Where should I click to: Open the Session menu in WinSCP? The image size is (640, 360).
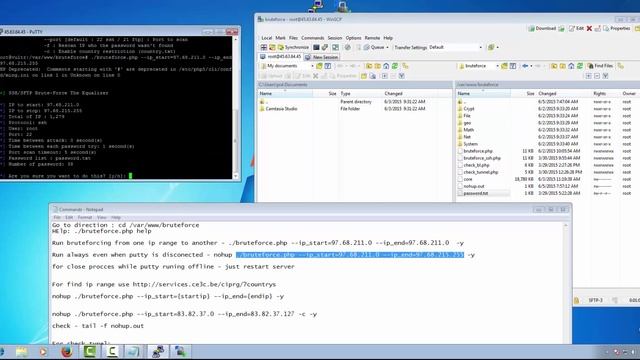pos(335,38)
